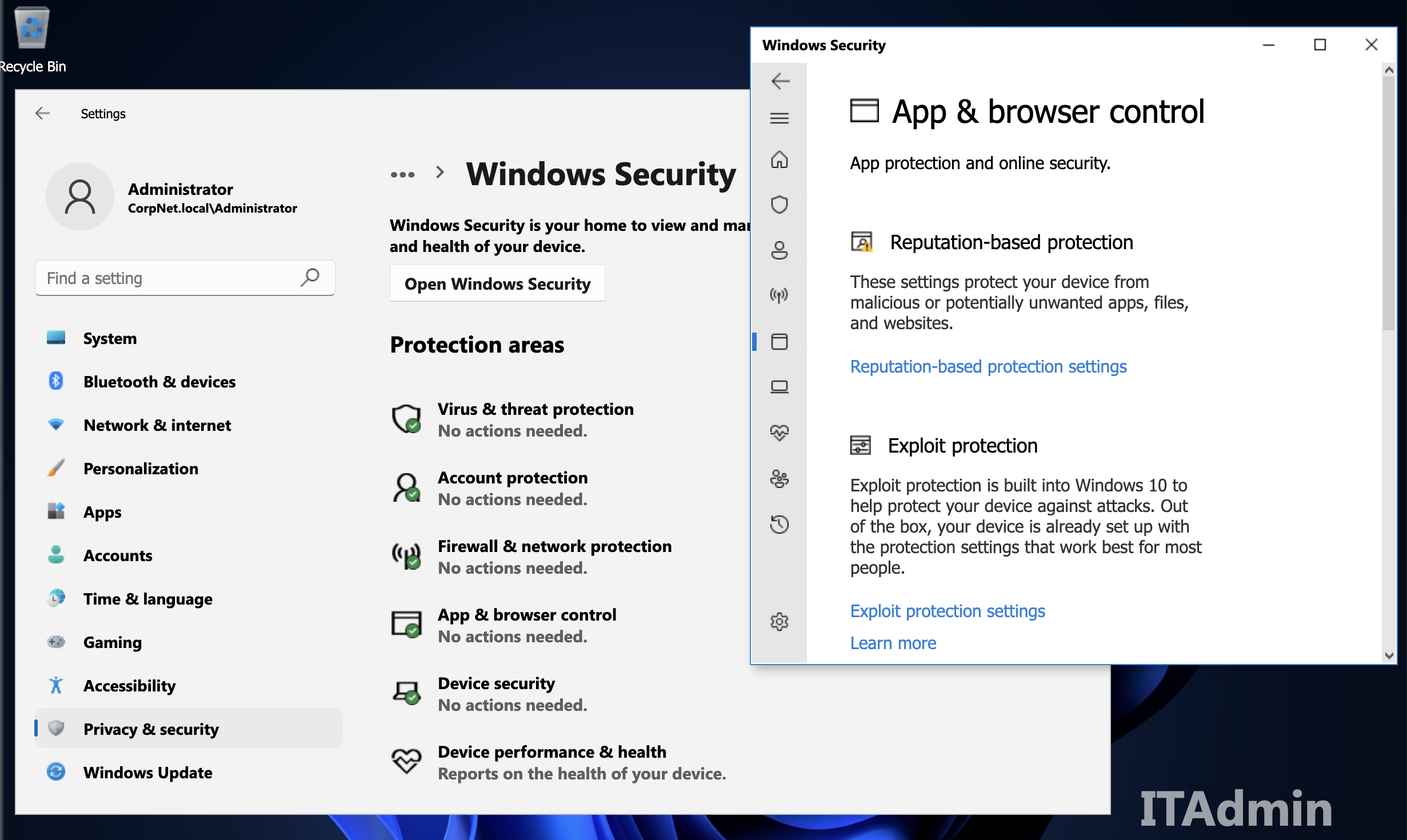Open Device security laptop icon in sidebar

pyautogui.click(x=780, y=387)
